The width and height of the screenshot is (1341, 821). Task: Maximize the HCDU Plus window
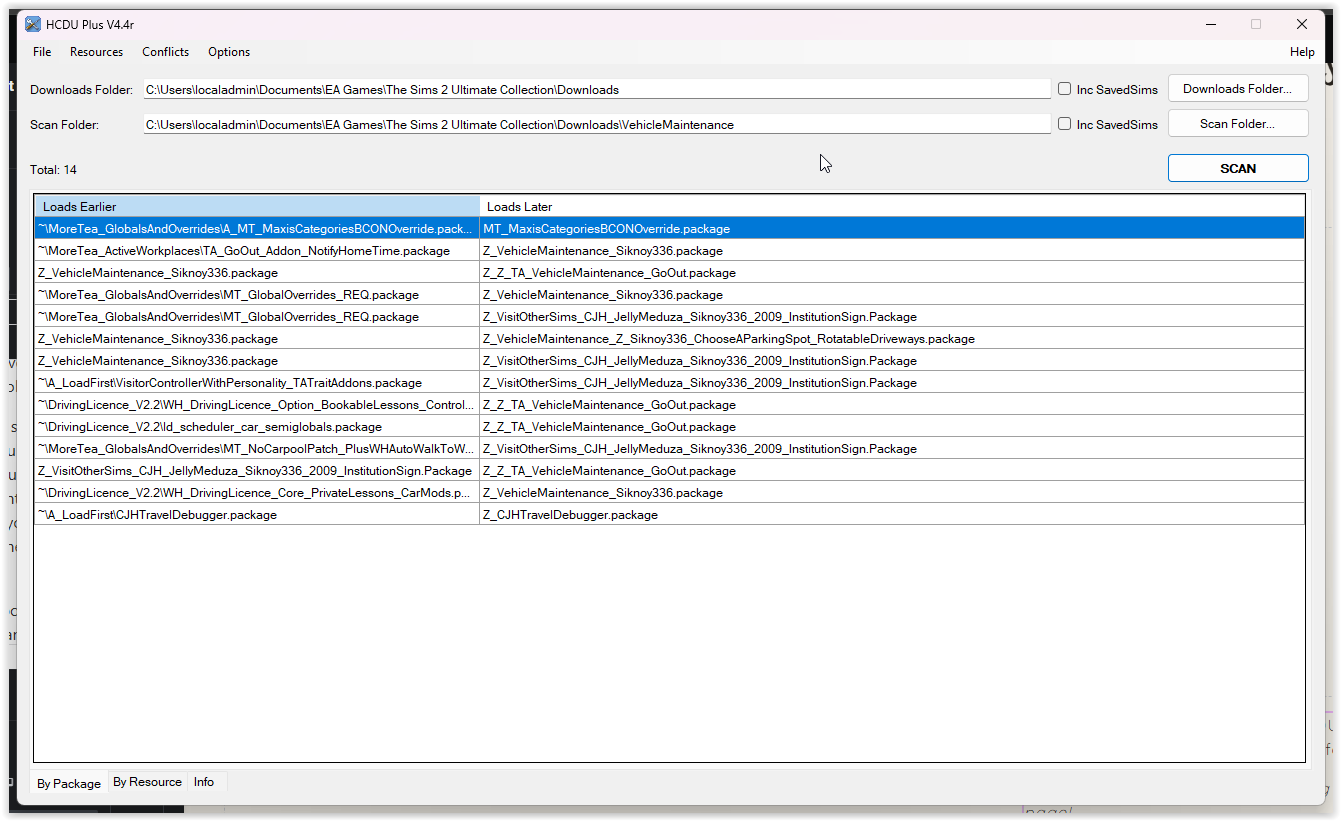[x=1256, y=24]
